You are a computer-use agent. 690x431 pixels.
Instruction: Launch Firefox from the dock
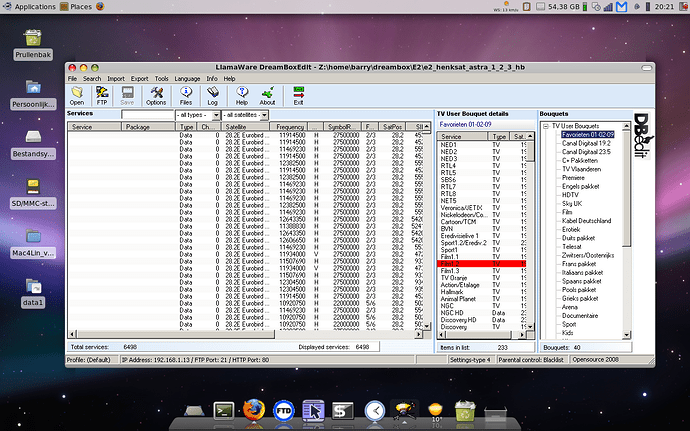[254, 410]
